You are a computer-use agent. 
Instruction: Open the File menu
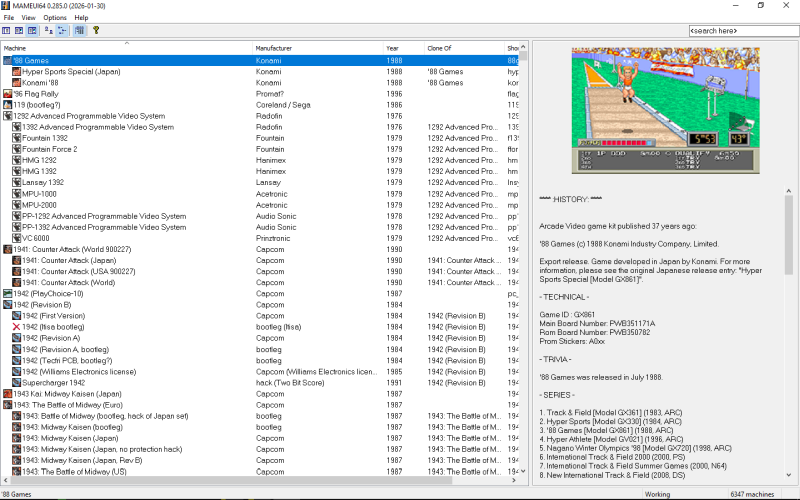click(x=8, y=17)
